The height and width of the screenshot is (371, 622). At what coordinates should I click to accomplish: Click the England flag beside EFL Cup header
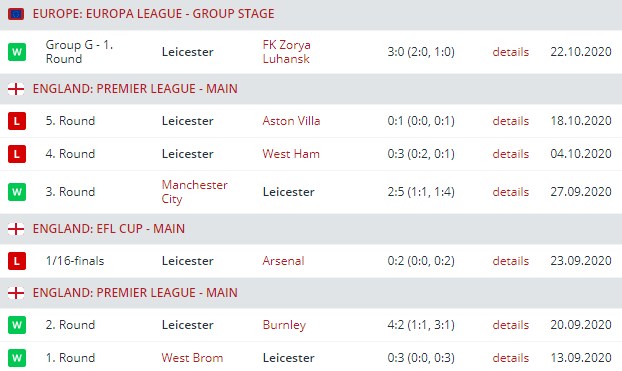[16, 229]
